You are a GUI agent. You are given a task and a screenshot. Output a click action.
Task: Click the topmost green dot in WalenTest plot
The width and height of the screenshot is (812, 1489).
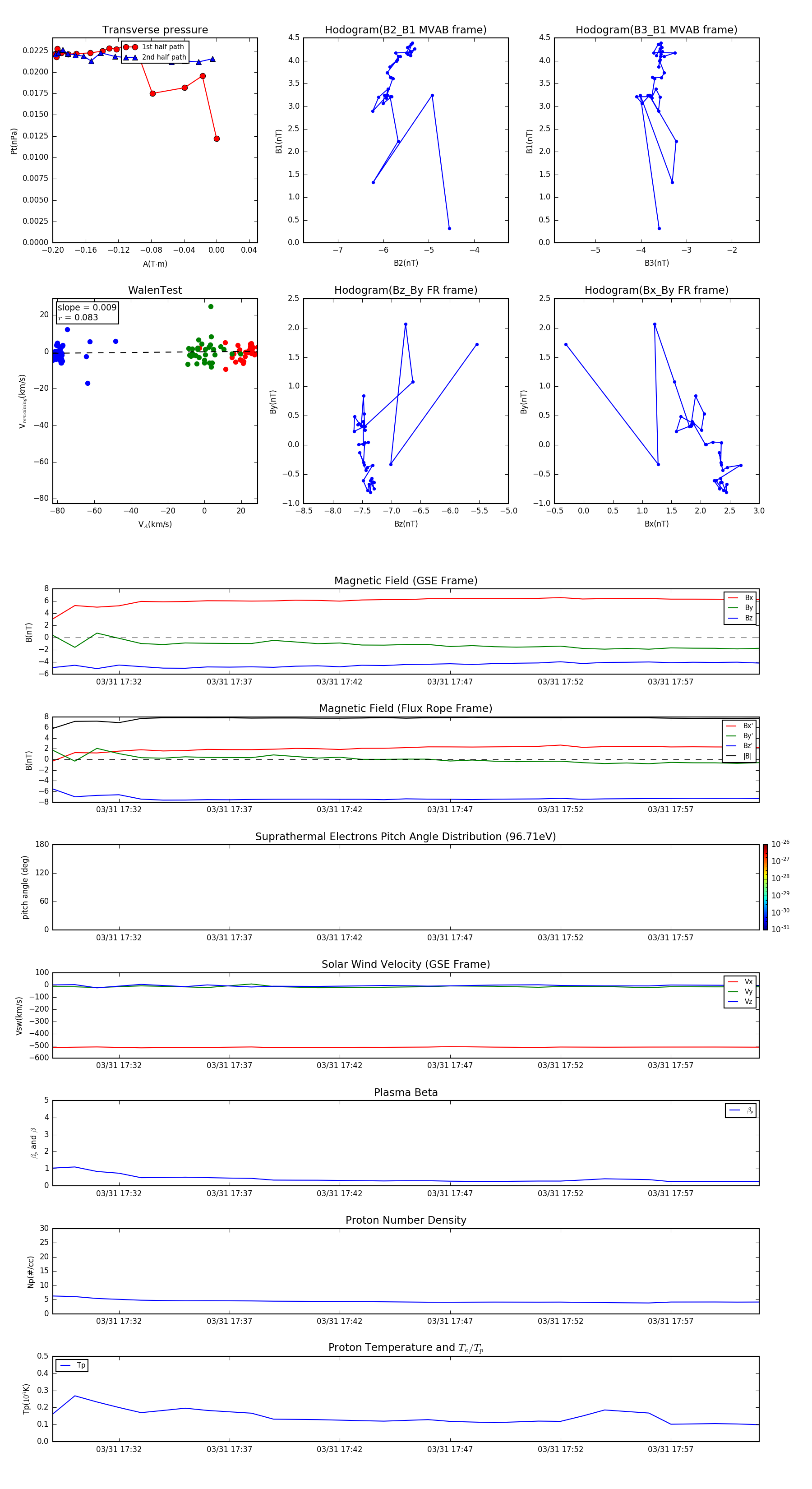(211, 307)
